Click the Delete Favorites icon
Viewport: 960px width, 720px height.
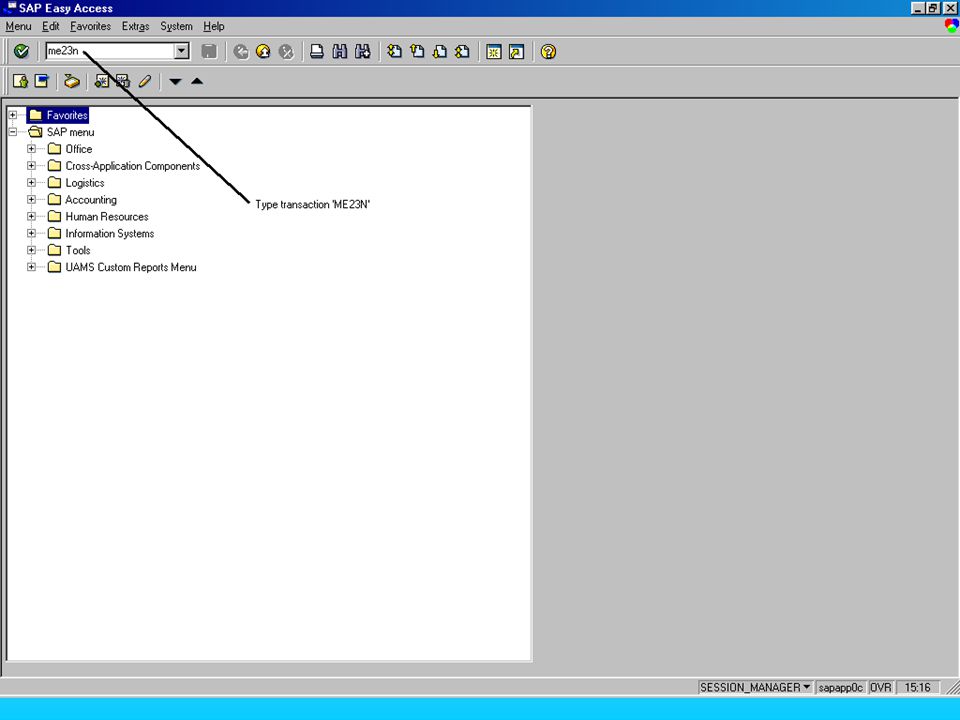122,81
